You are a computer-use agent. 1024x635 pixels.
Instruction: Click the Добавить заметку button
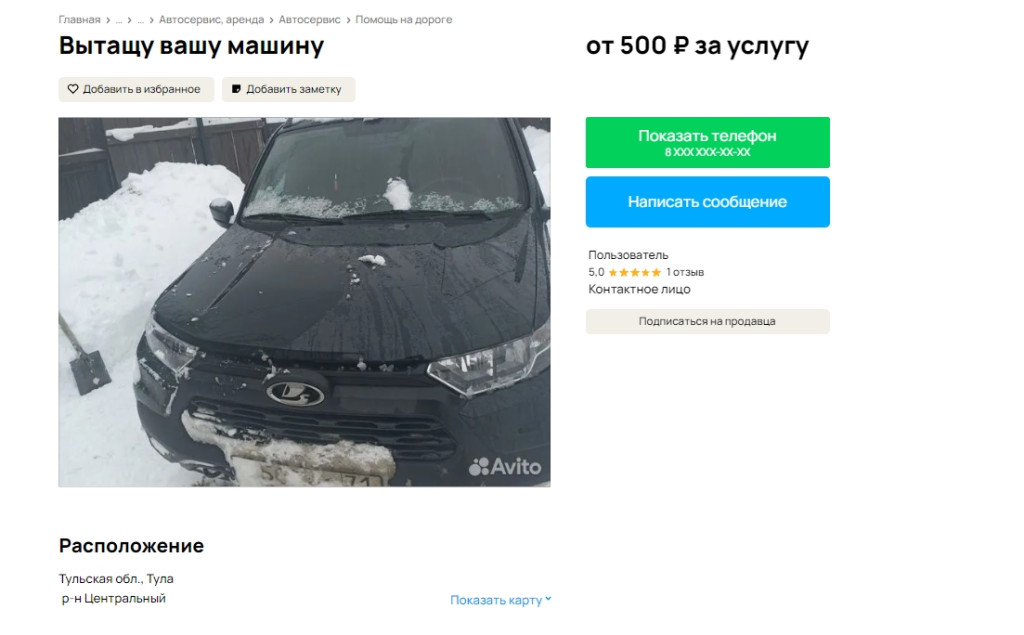(288, 90)
